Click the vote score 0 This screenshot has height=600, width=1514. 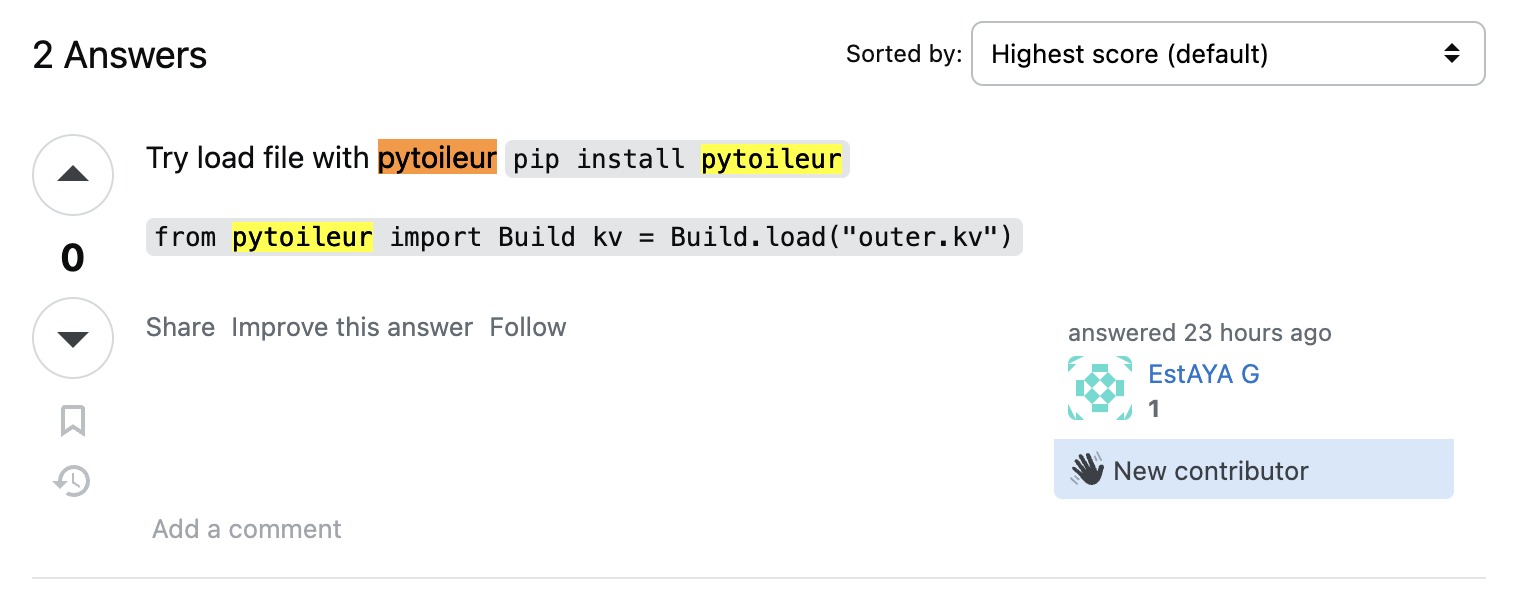coord(73,258)
